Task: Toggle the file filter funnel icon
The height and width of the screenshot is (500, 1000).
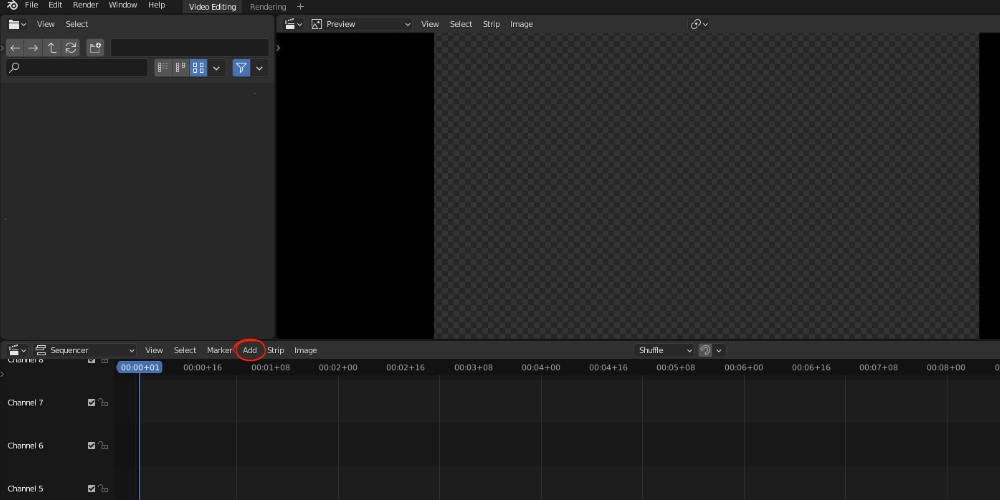Action: click(241, 68)
